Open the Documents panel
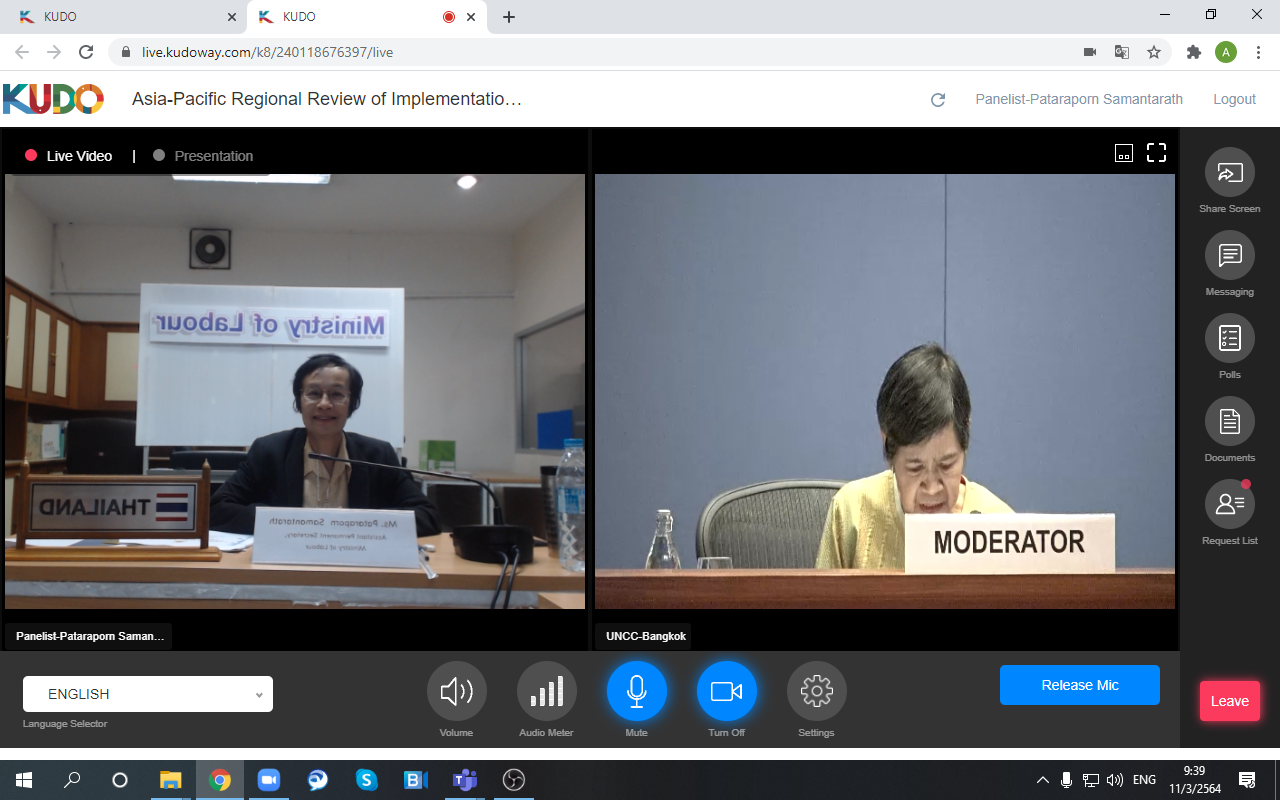The height and width of the screenshot is (800, 1280). pyautogui.click(x=1229, y=422)
